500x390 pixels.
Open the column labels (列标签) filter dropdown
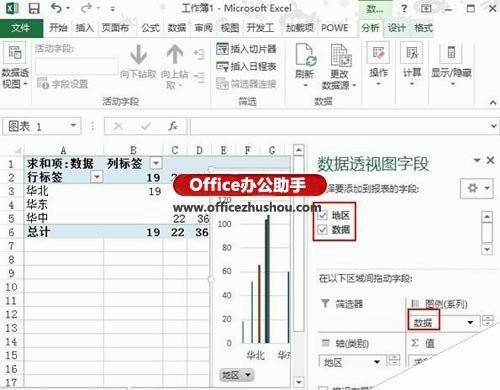155,163
